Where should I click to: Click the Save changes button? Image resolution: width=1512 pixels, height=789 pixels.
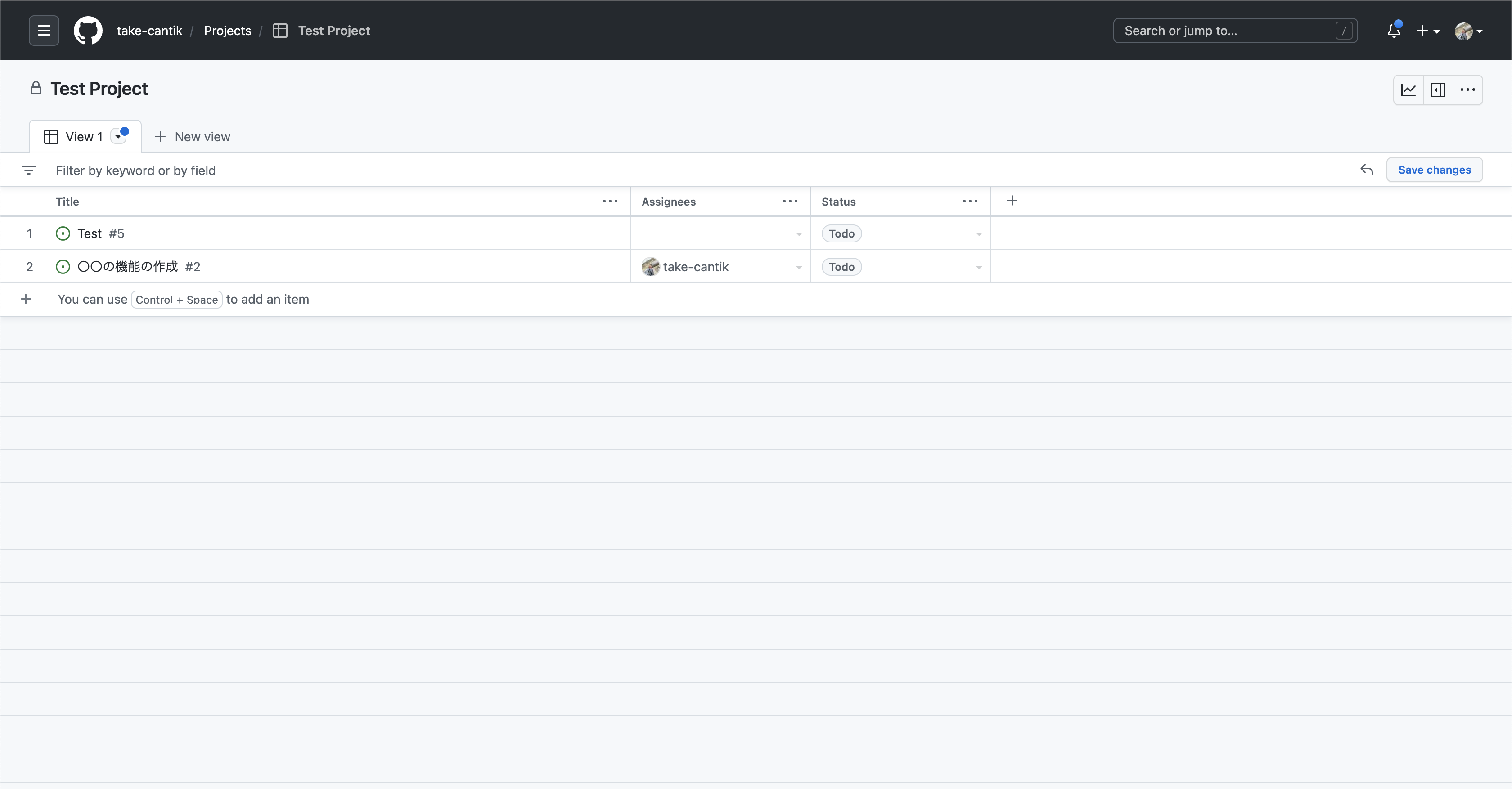(1434, 170)
